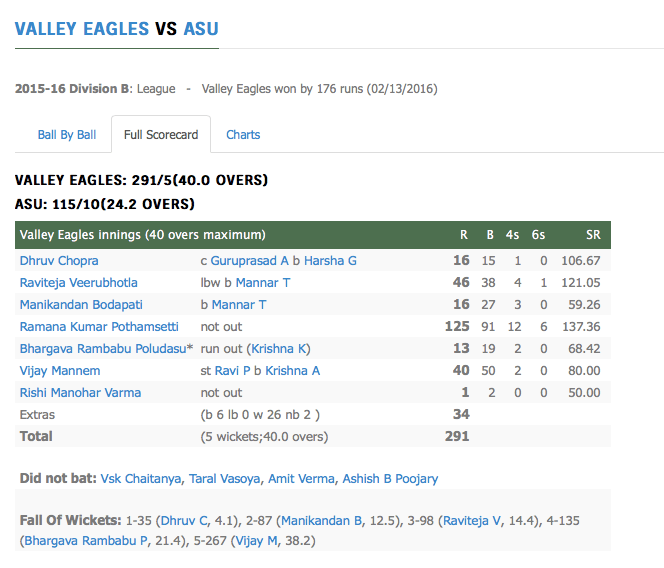The height and width of the screenshot is (568, 664).
Task: Open Ramana Kumar Pothamsetti's profile
Action: pyautogui.click(x=99, y=326)
